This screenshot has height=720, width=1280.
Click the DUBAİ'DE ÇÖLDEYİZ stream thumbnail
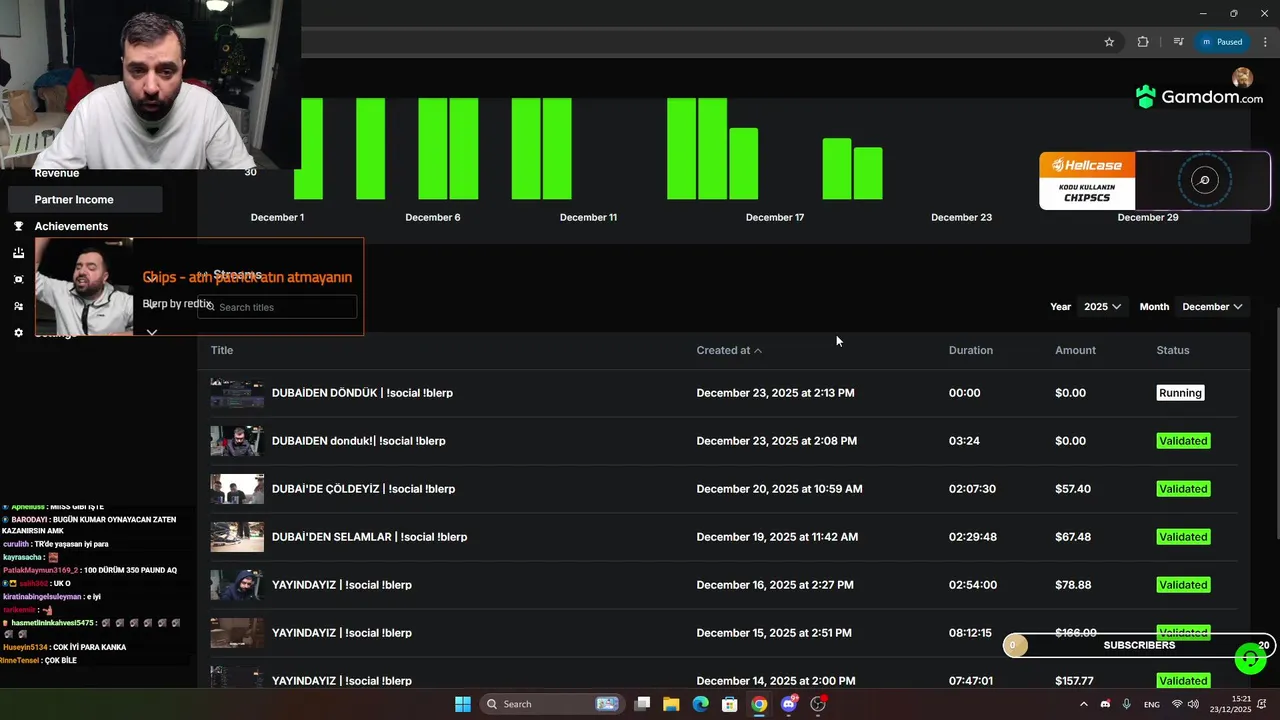click(x=237, y=489)
